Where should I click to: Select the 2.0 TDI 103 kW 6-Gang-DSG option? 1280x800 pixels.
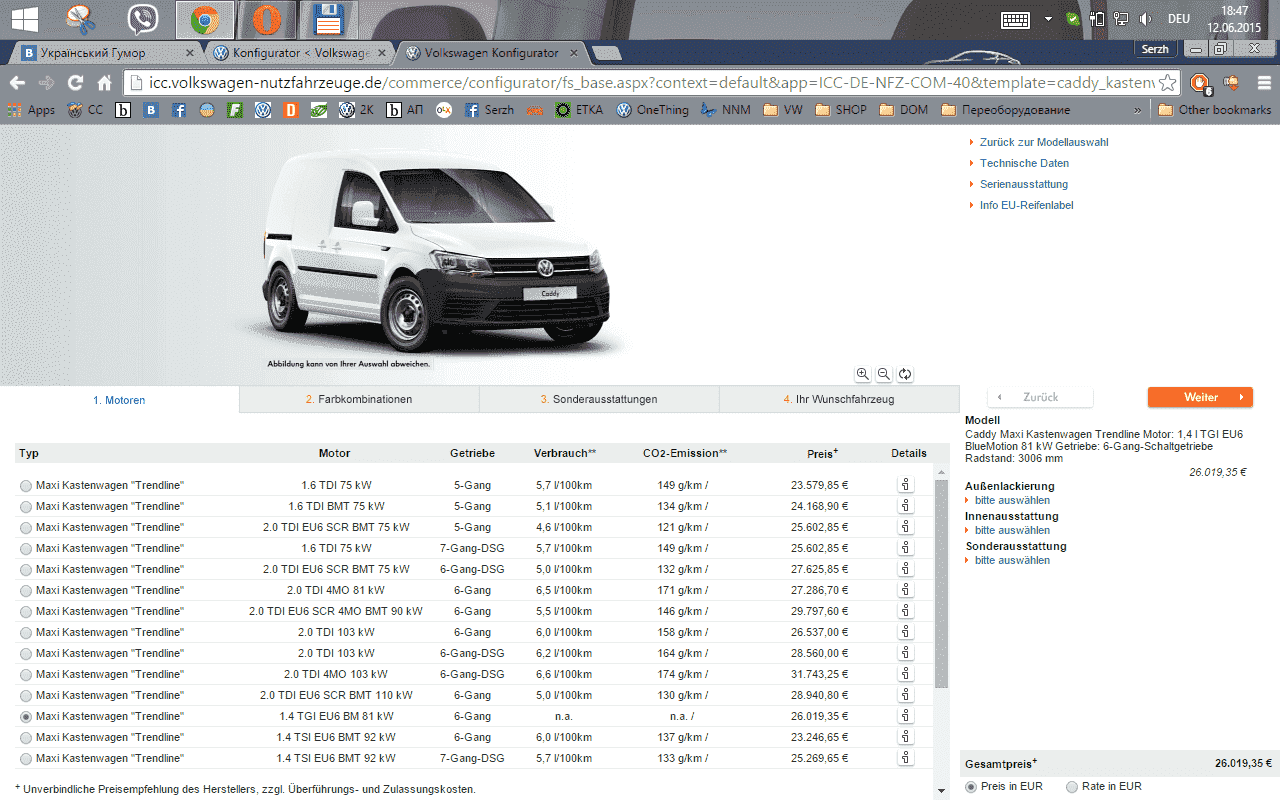[x=26, y=654]
